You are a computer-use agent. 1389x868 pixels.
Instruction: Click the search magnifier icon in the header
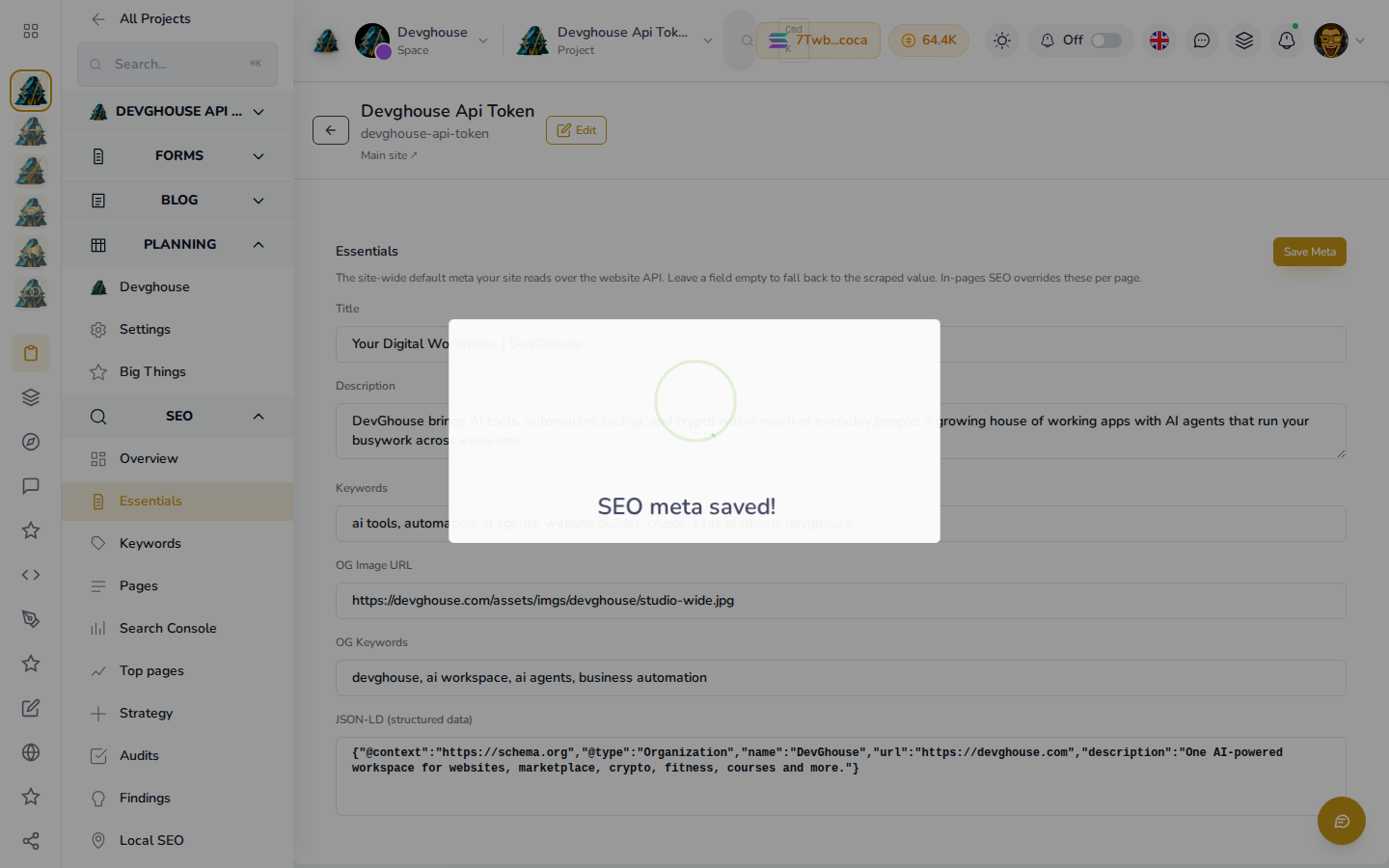tap(747, 41)
